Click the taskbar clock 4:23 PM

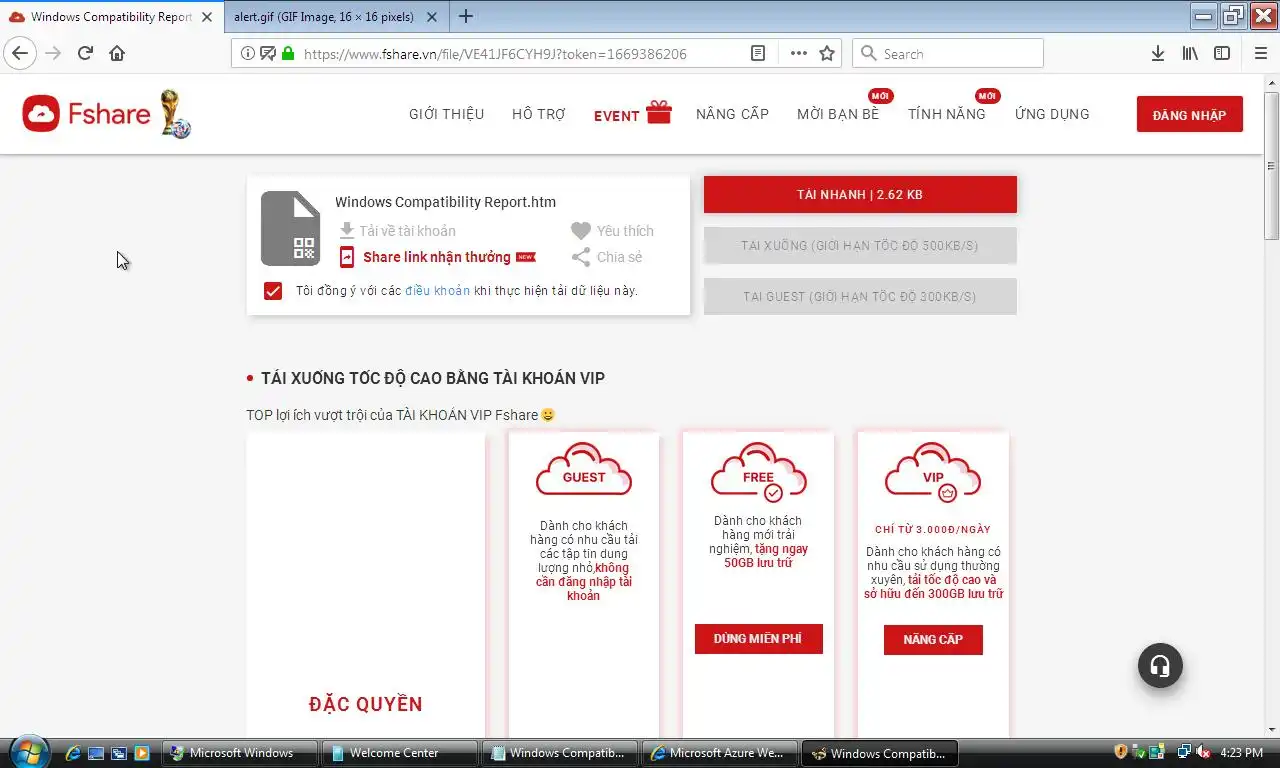coord(1240,753)
